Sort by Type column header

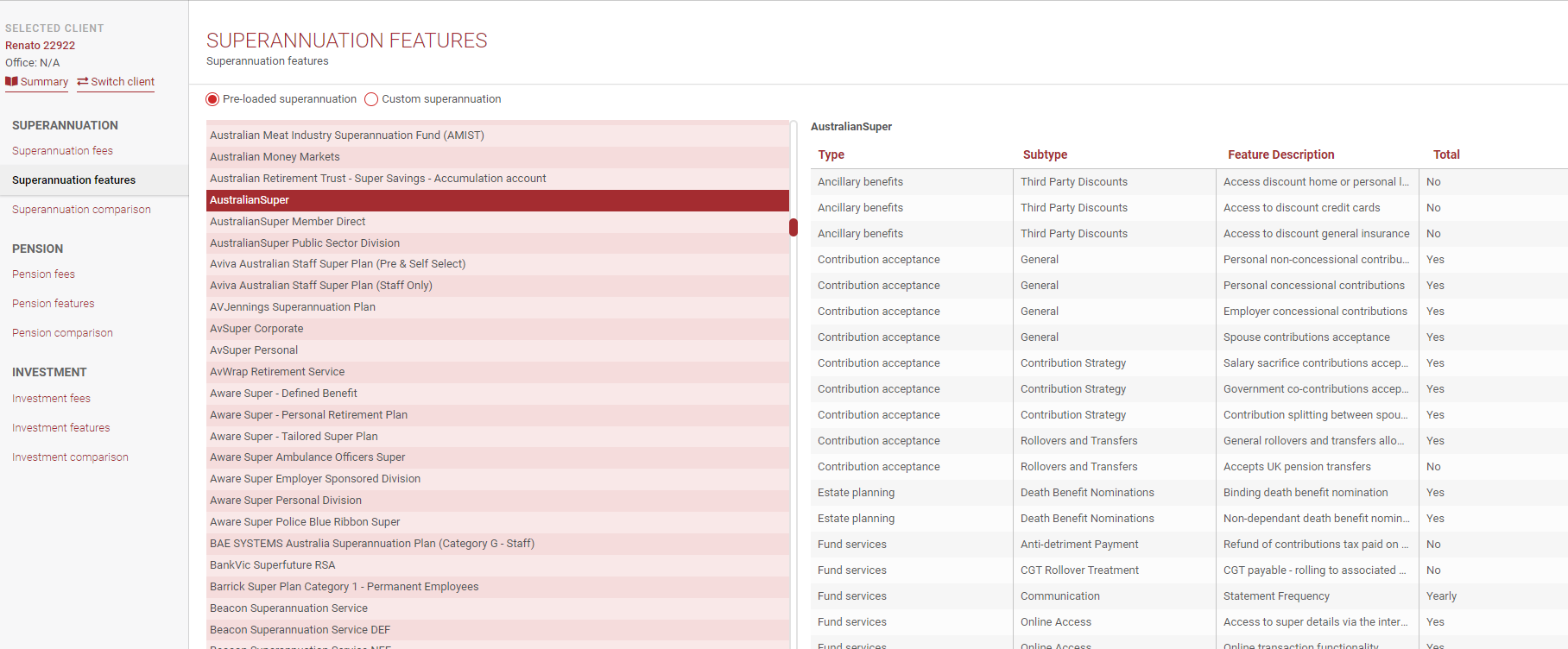831,155
